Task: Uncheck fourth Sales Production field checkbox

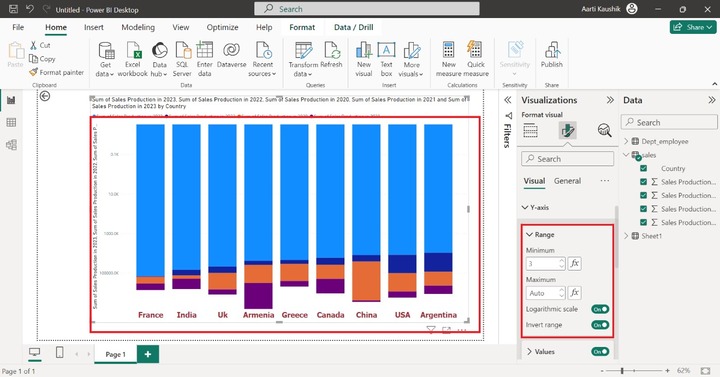Action: pyautogui.click(x=643, y=222)
